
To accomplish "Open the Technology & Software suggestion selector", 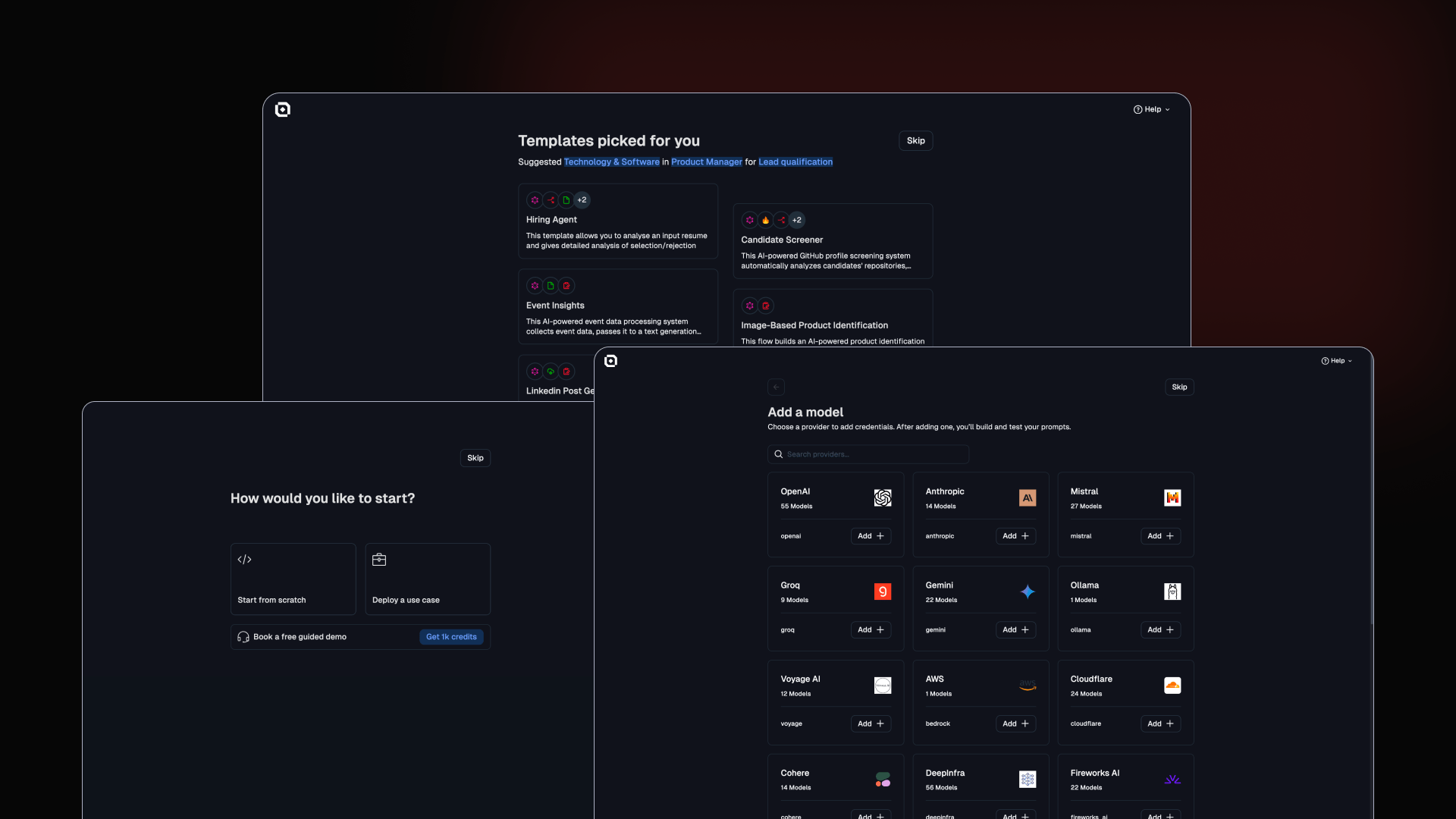I will pyautogui.click(x=611, y=162).
